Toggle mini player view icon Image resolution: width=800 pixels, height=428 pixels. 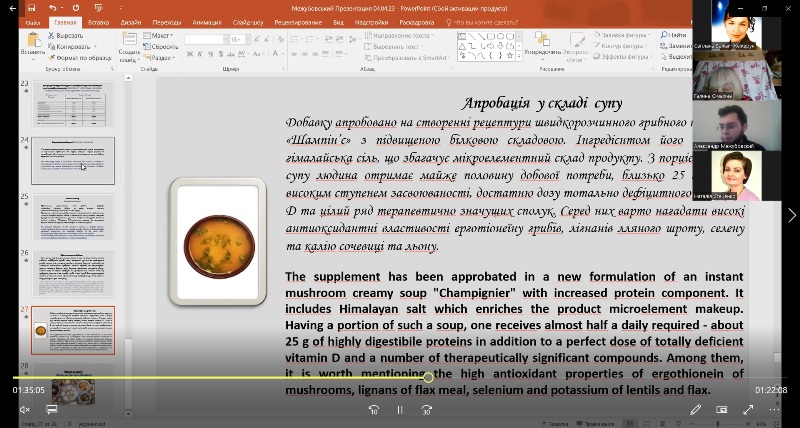point(722,409)
